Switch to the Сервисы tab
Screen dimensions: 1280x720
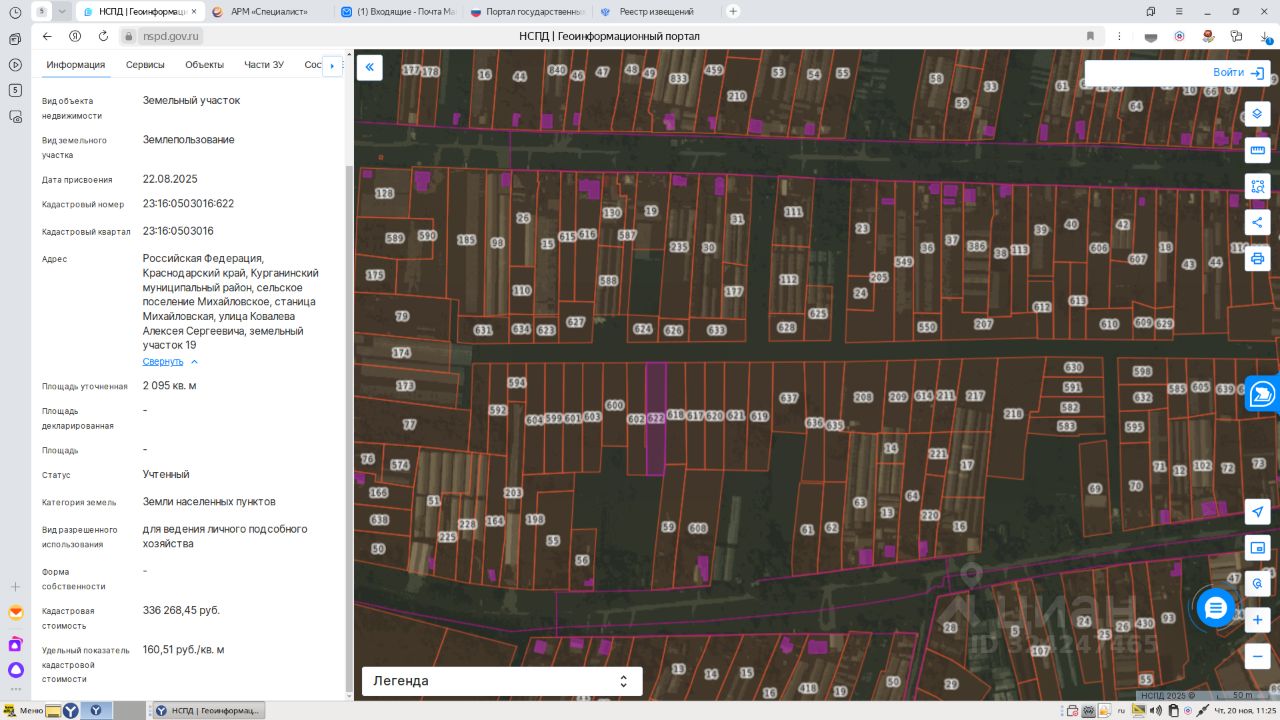(x=145, y=65)
